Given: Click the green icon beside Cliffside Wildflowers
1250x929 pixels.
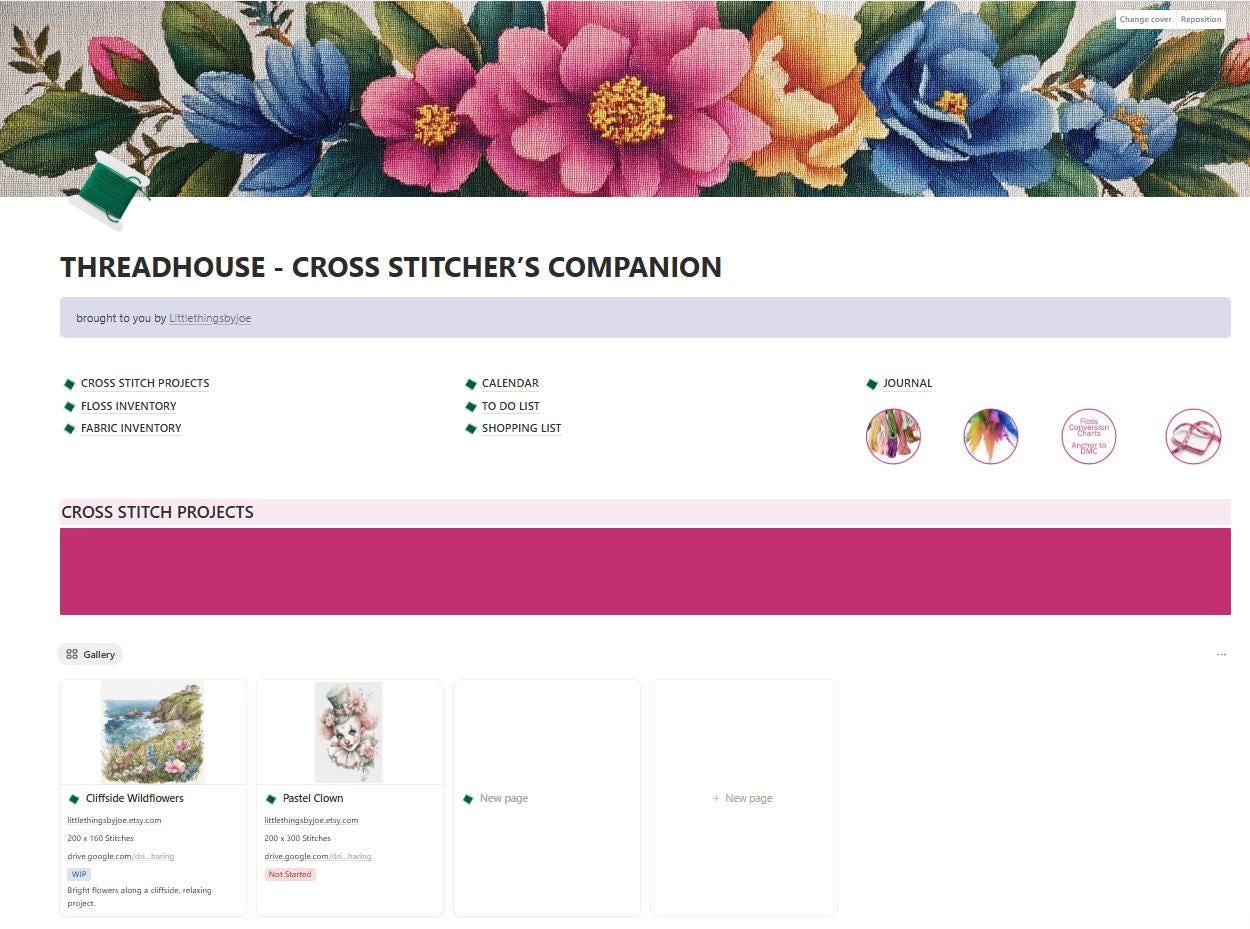Looking at the screenshot, I should pyautogui.click(x=74, y=799).
